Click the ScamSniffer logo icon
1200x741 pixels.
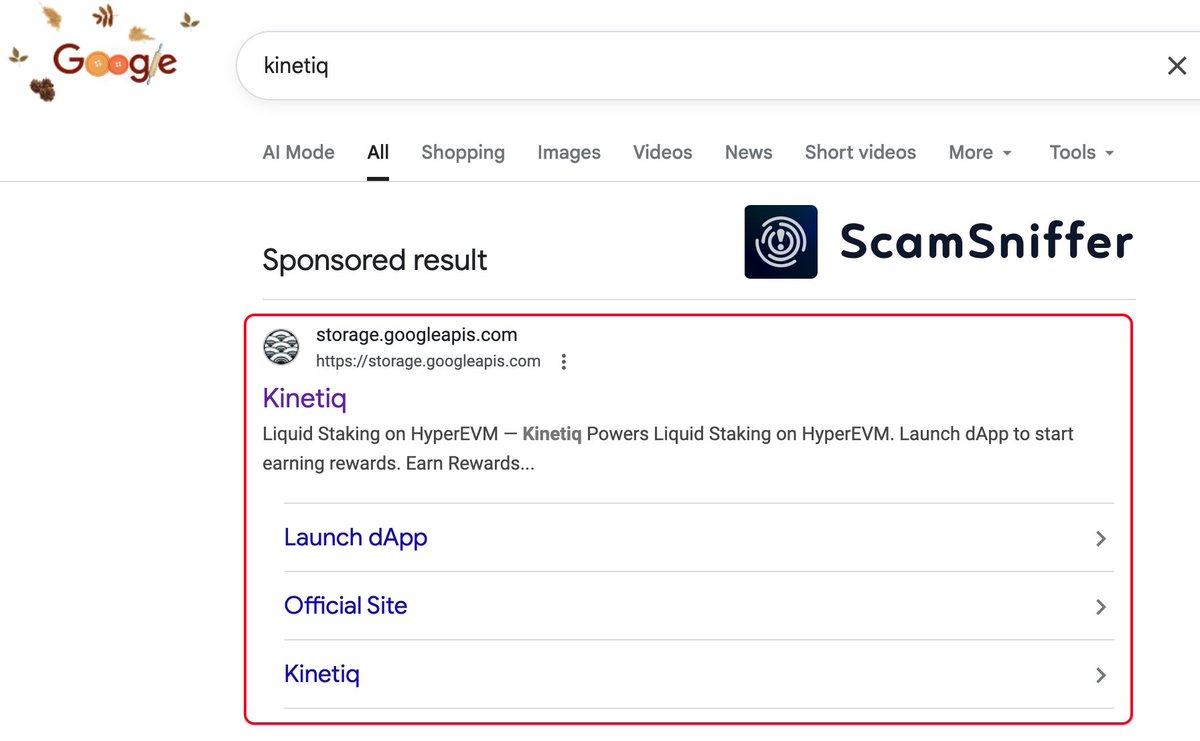[781, 242]
